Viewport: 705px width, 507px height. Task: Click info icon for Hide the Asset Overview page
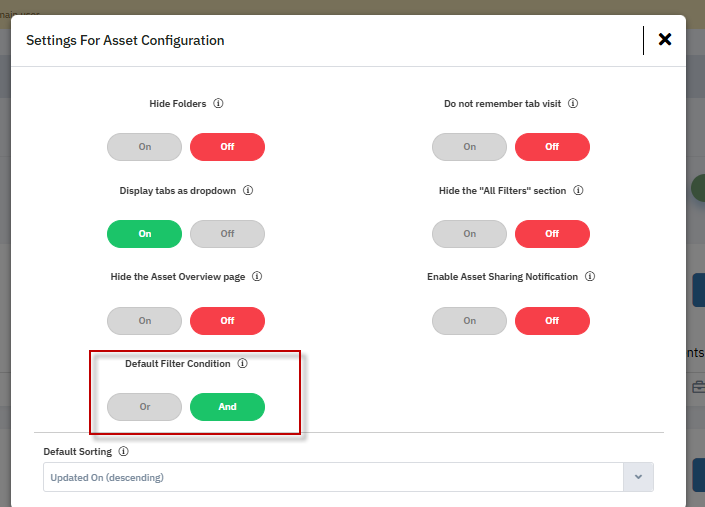point(257,277)
